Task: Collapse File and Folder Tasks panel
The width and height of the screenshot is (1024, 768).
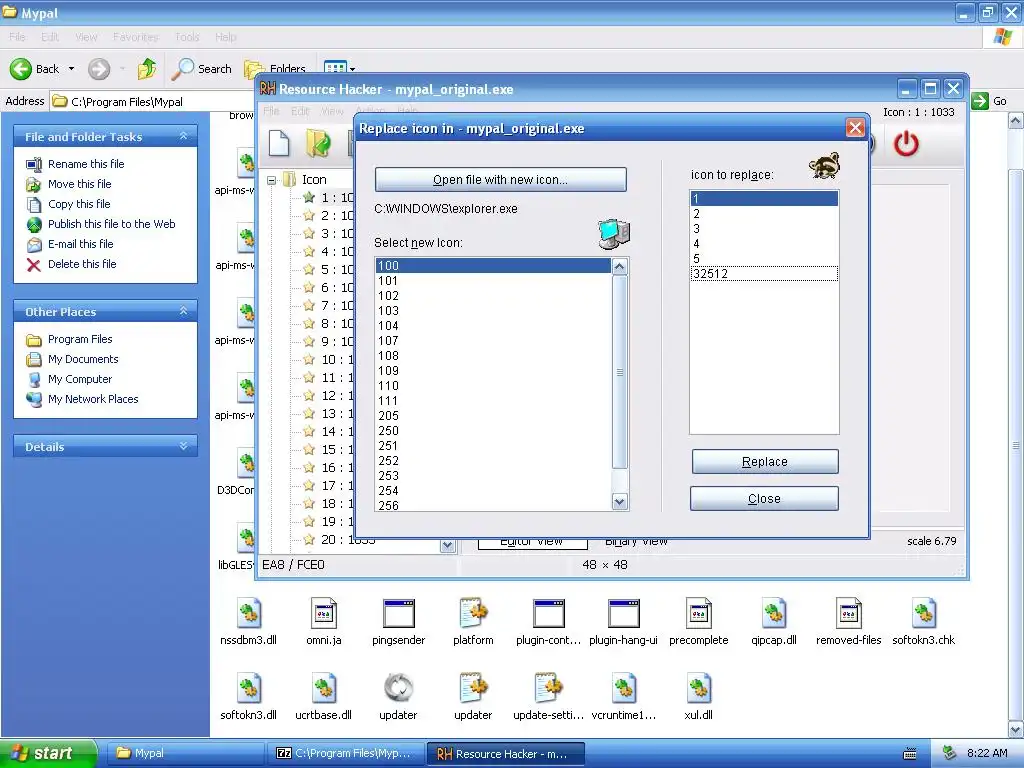Action: click(x=184, y=136)
